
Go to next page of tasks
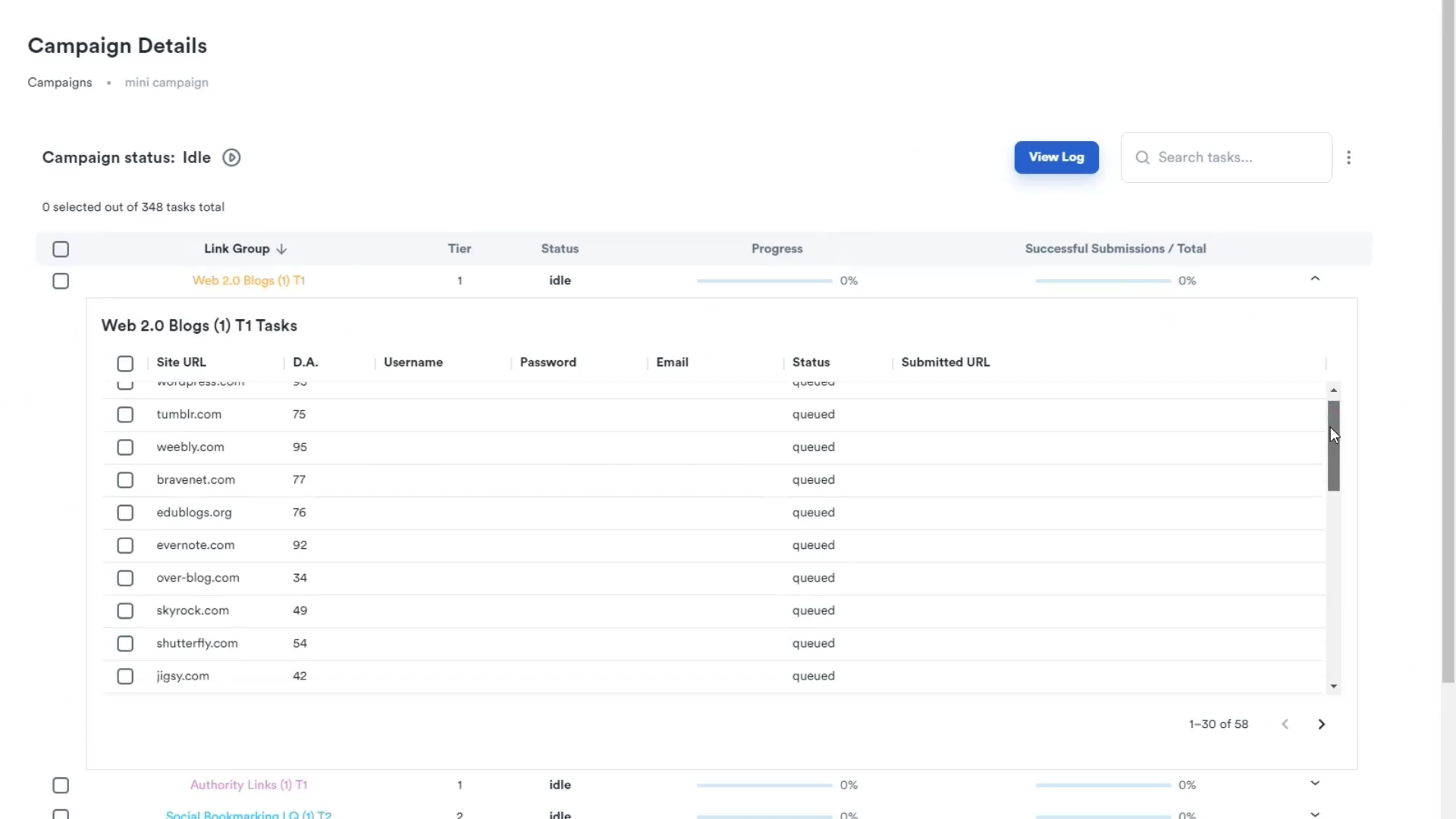[x=1321, y=724]
